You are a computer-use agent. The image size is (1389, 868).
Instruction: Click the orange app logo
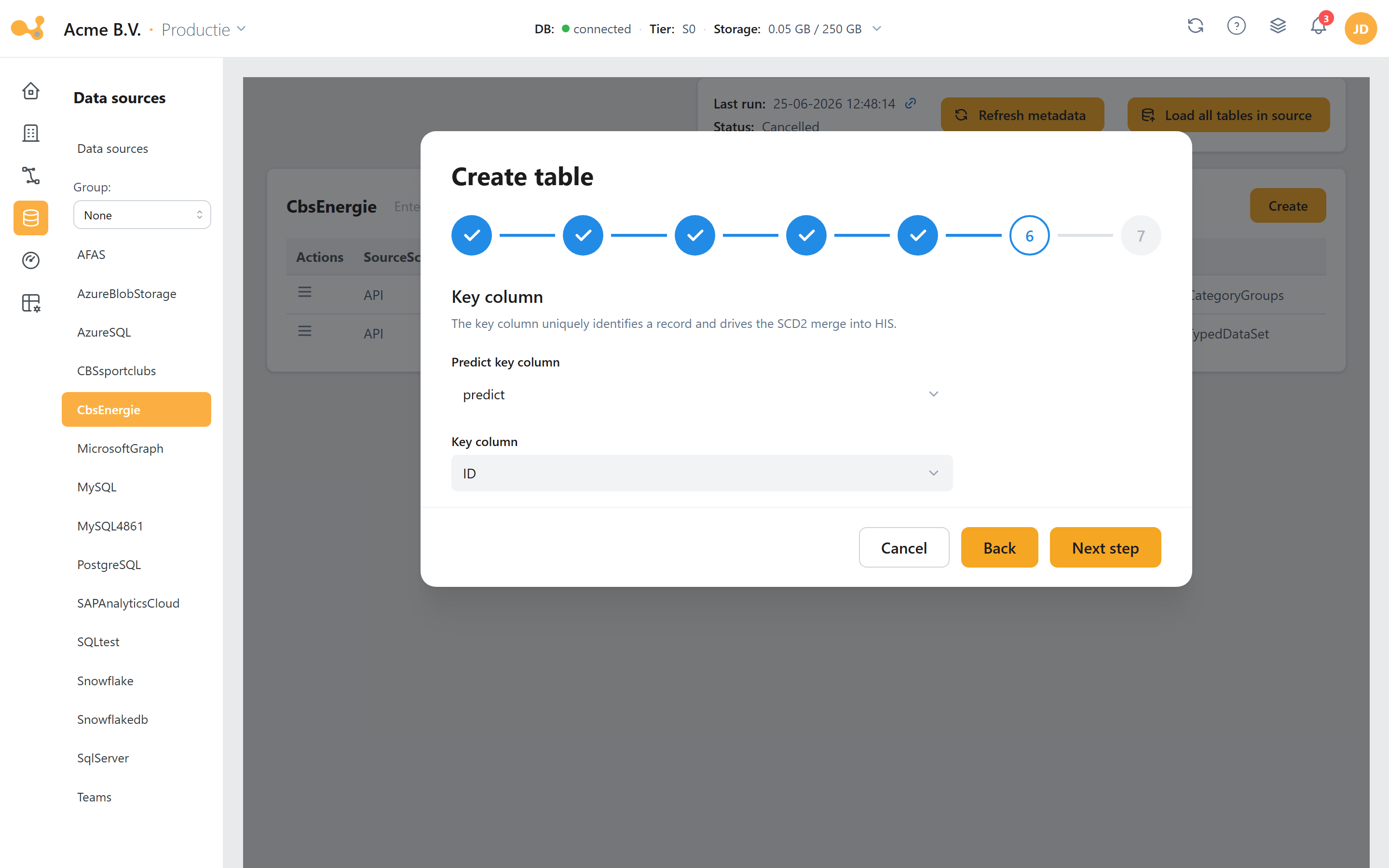(x=27, y=28)
